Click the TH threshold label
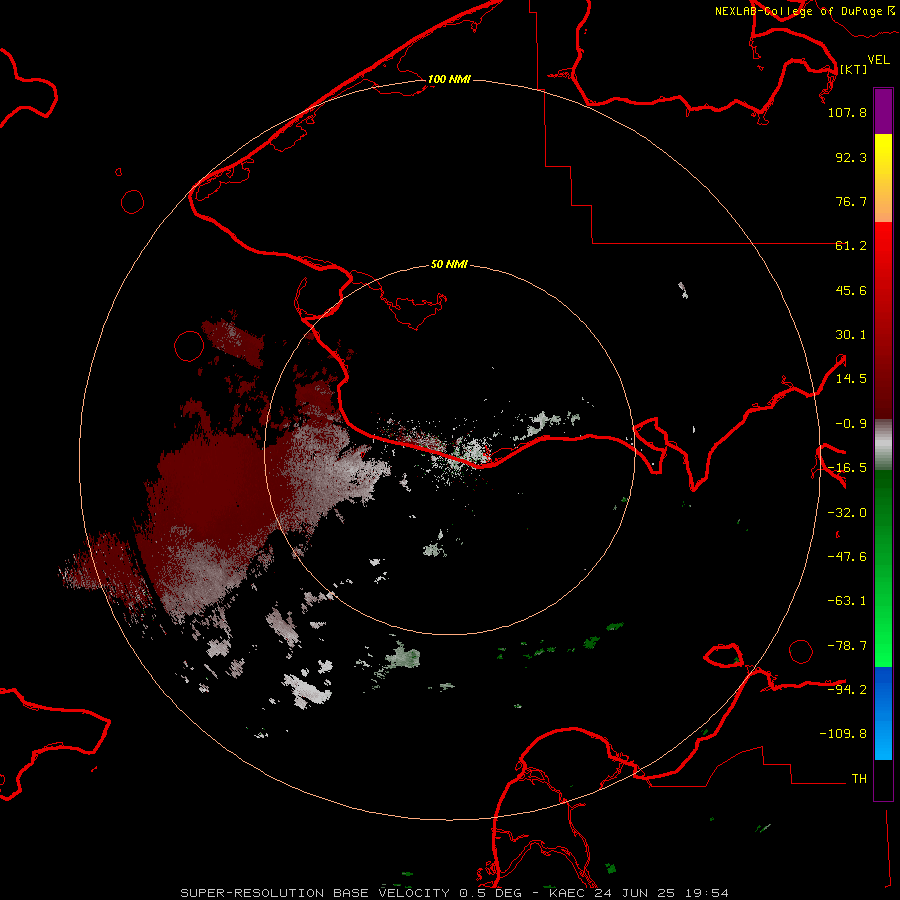Image resolution: width=900 pixels, height=900 pixels. 859,779
